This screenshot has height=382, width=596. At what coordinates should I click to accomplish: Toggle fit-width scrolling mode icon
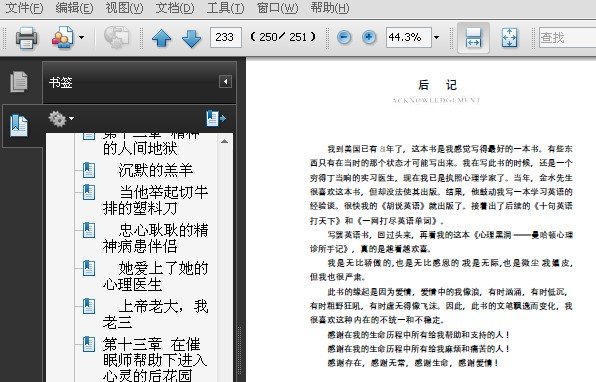(473, 38)
